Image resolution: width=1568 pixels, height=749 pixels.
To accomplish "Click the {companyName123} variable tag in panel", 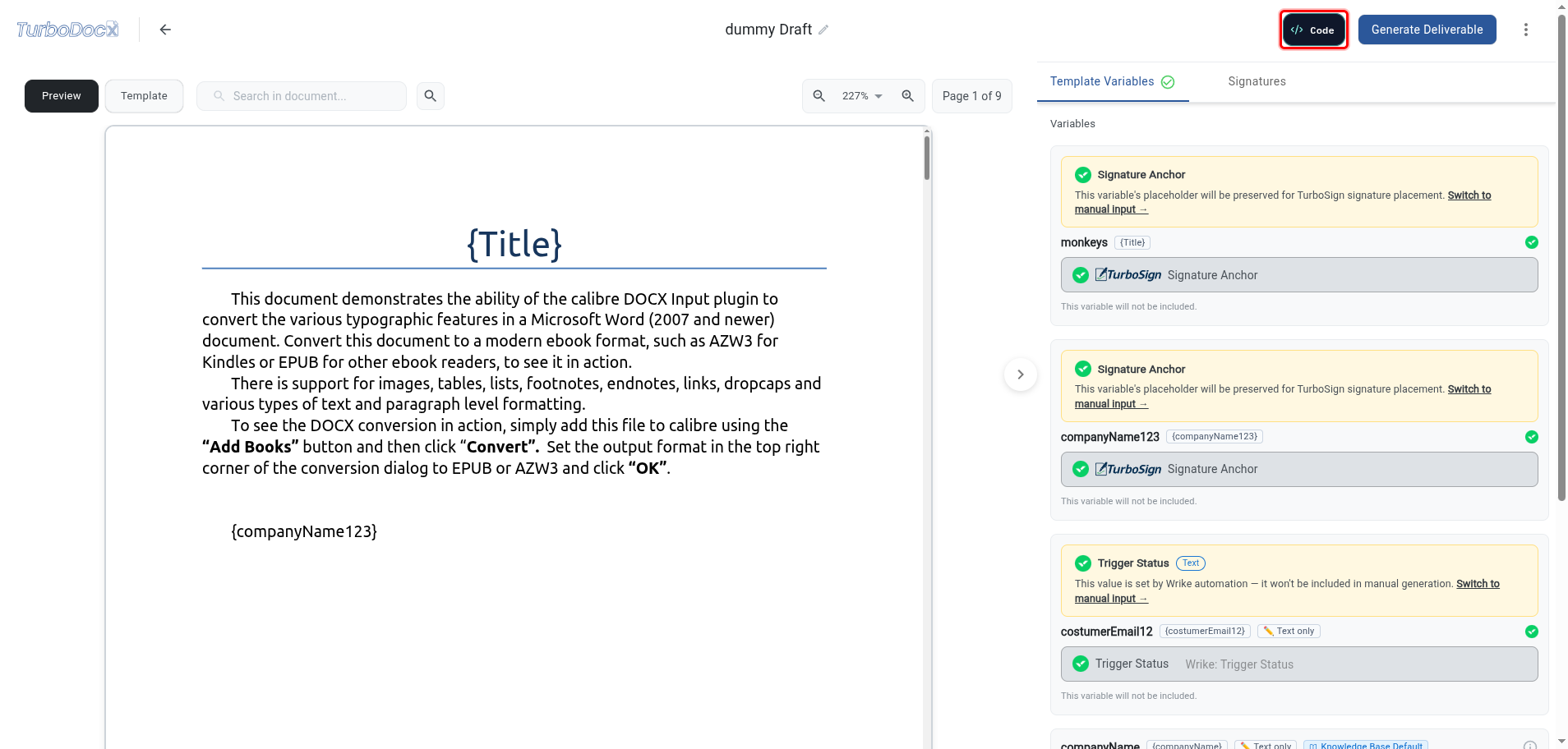I will 1215,437.
